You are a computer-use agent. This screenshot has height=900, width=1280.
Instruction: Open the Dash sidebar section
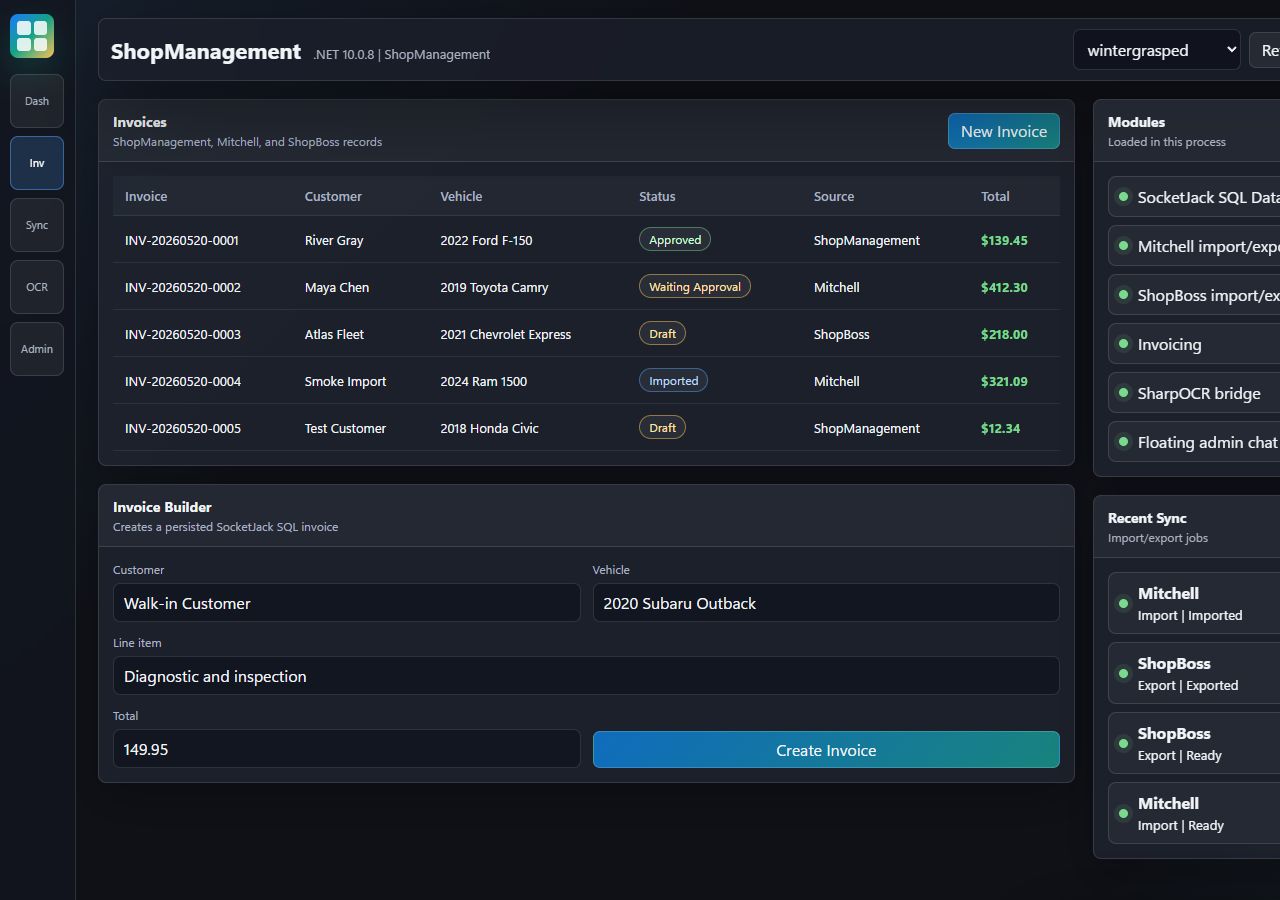[x=37, y=101]
